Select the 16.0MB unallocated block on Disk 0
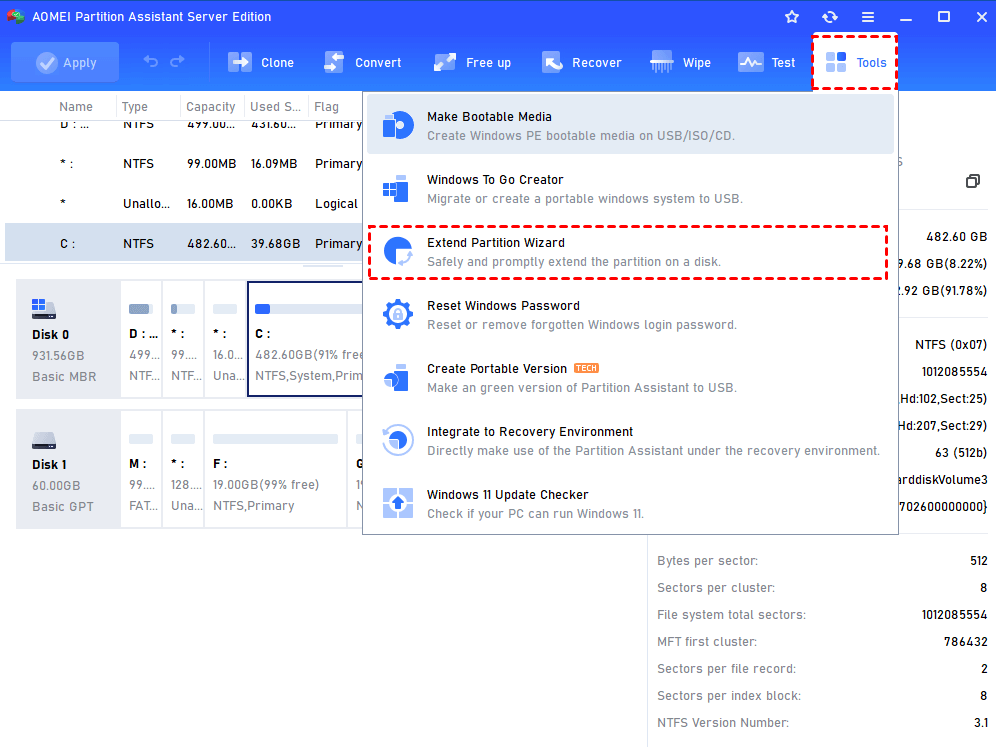This screenshot has width=996, height=747. click(x=225, y=339)
